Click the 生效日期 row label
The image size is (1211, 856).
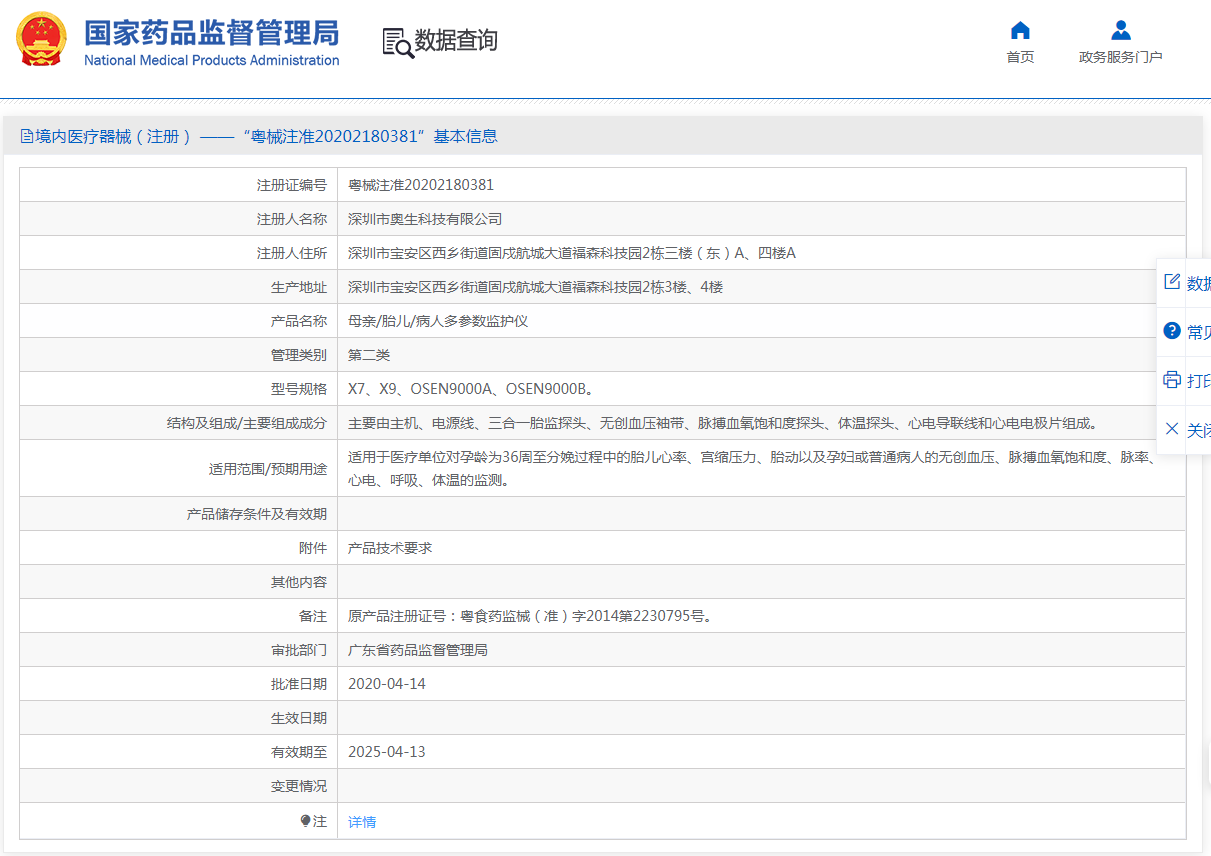tap(299, 718)
